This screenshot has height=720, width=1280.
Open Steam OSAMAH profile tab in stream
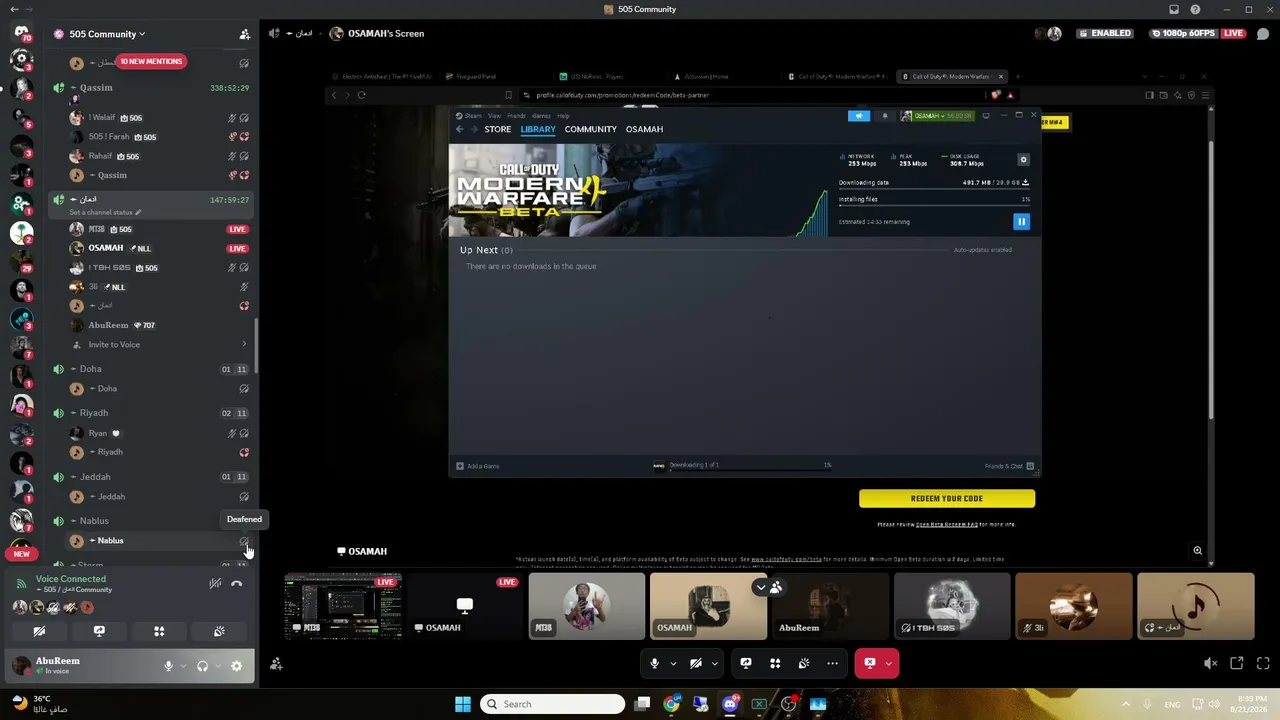[x=644, y=129]
